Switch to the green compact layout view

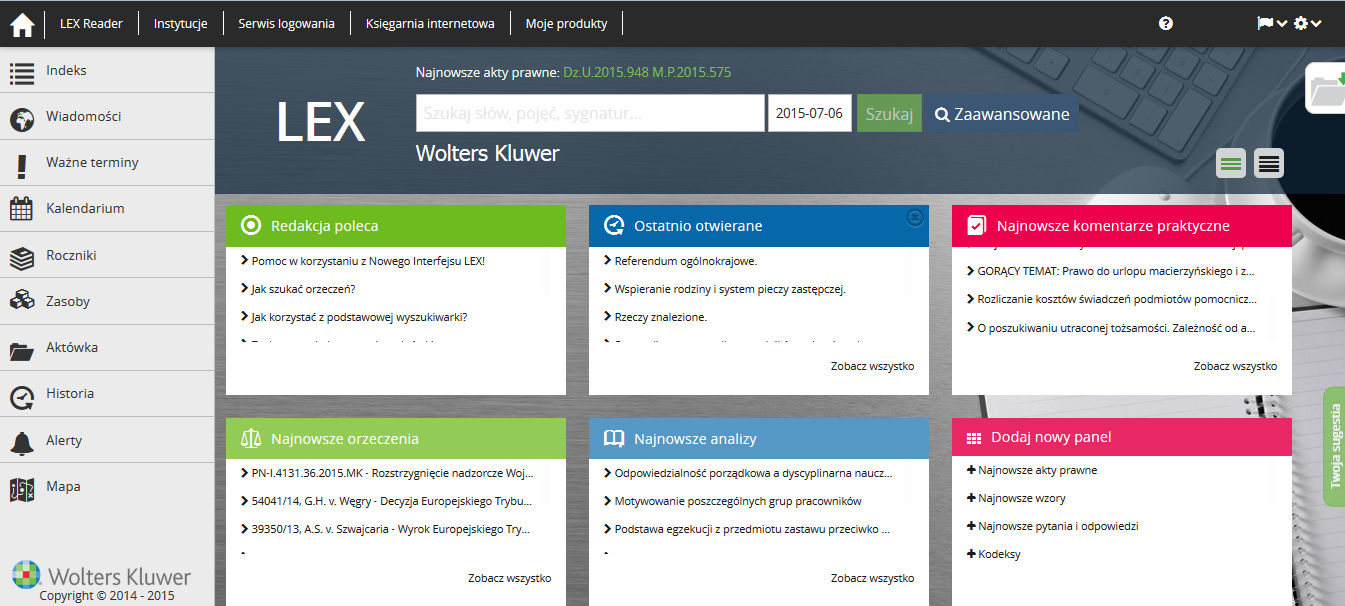[1232, 163]
